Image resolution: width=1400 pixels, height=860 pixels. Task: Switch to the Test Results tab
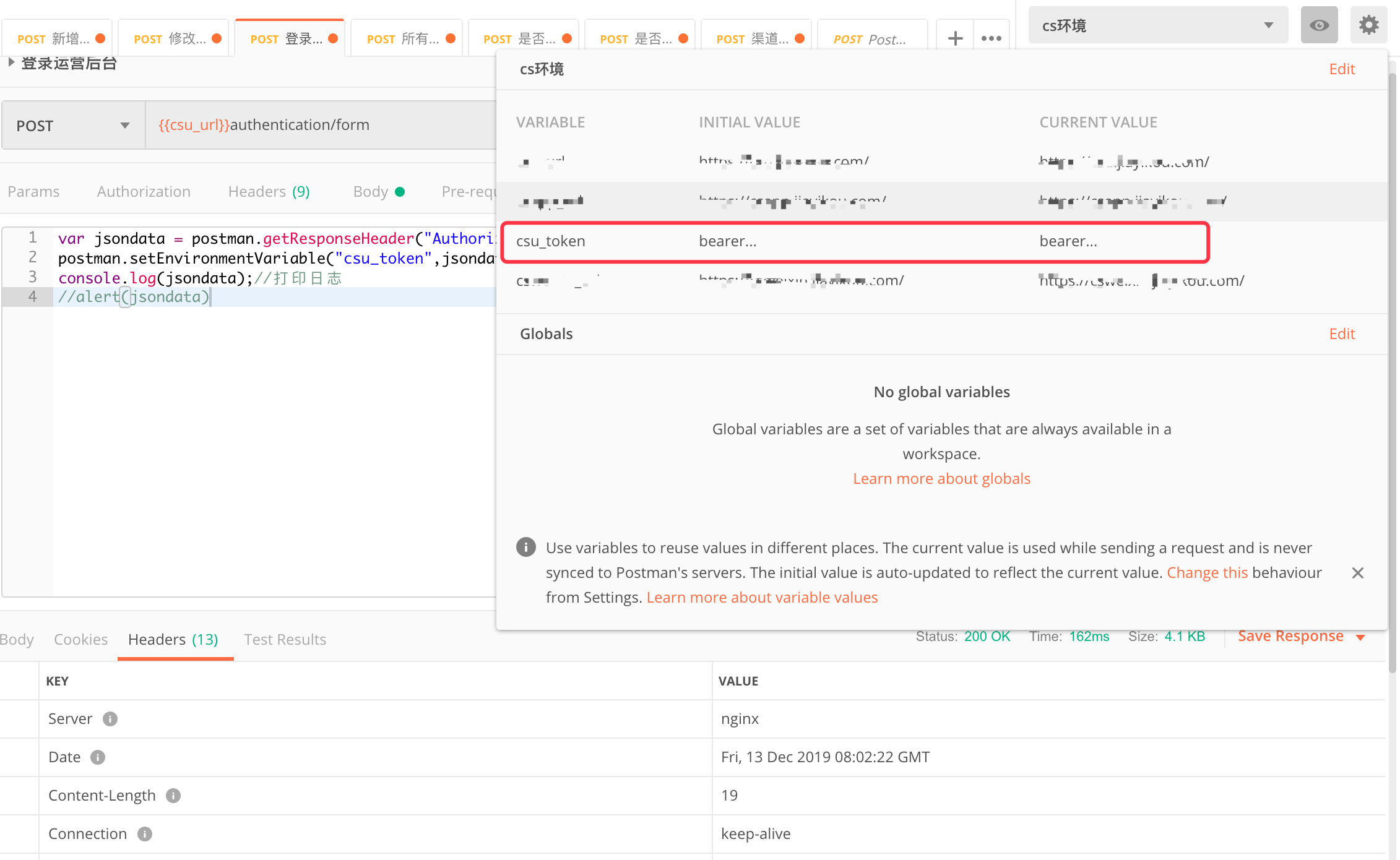pos(285,639)
